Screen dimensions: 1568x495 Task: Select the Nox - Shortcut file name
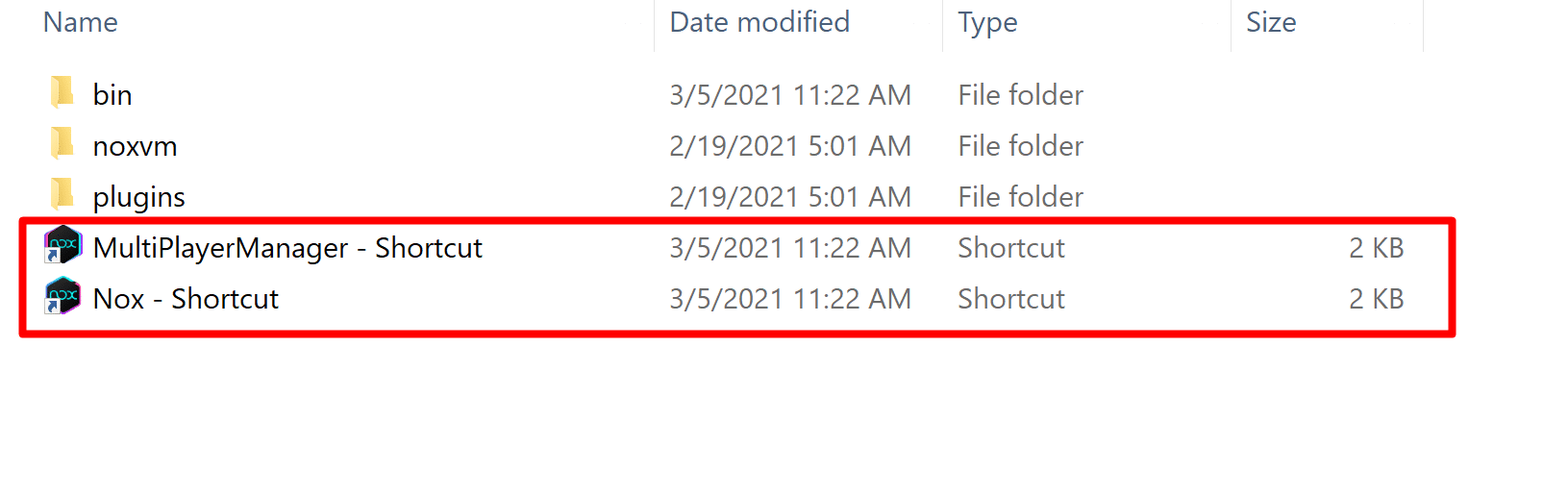point(186,299)
